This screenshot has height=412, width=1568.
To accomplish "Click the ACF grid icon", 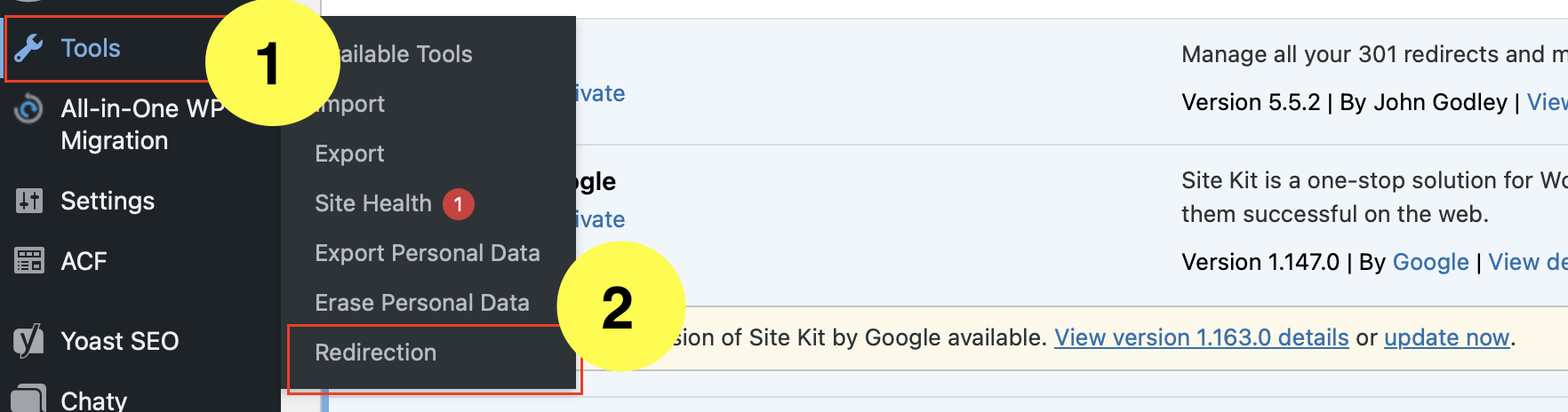I will pos(28,261).
